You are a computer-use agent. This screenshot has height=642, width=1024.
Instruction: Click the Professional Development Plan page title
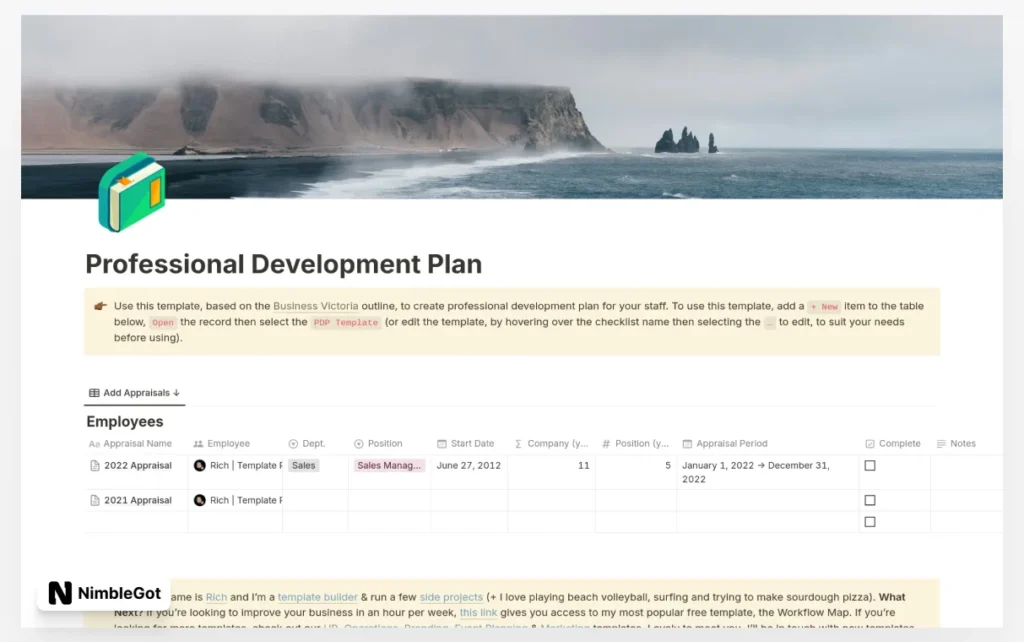(x=283, y=264)
